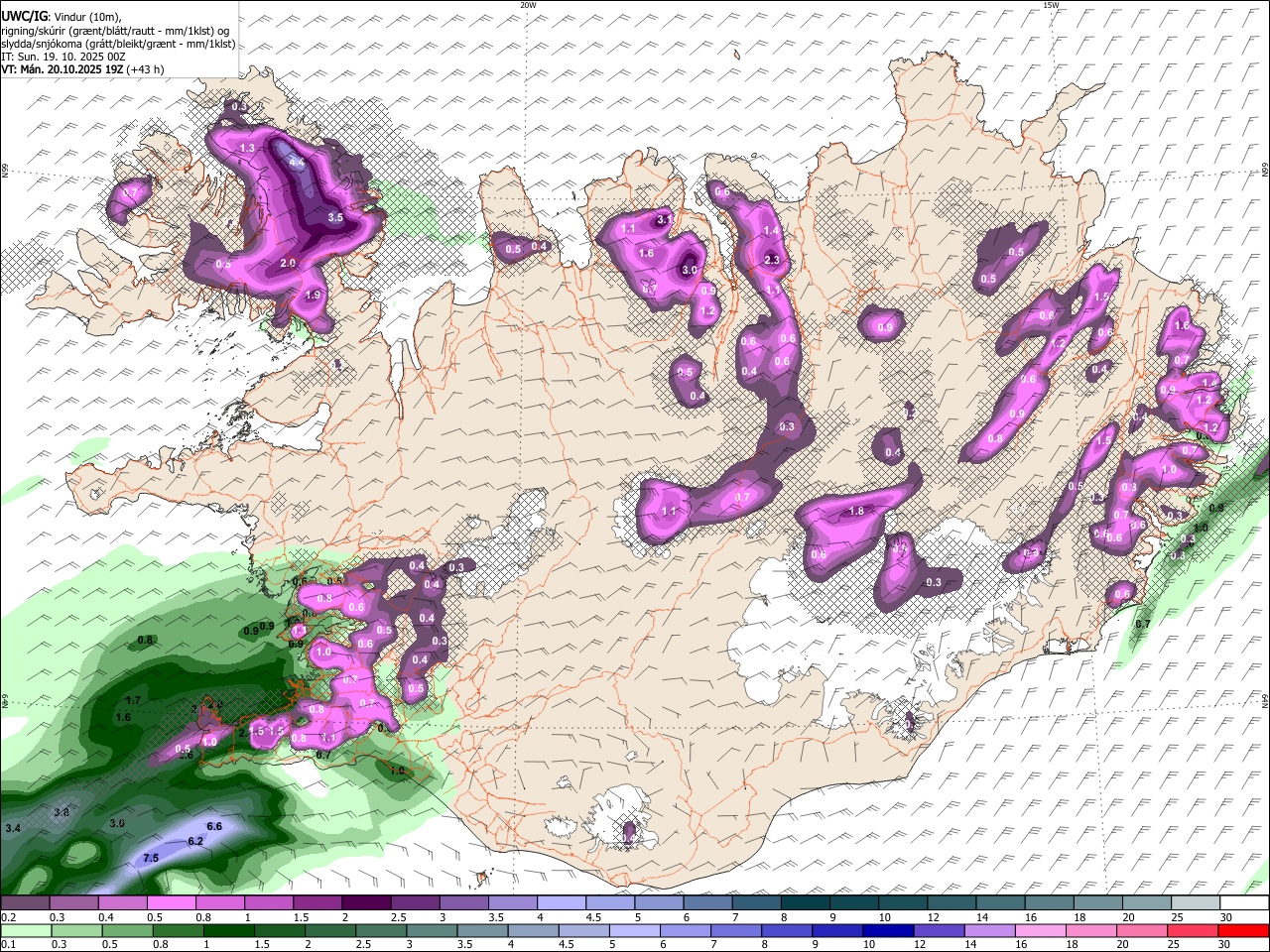The width and height of the screenshot is (1270, 952).
Task: Click the palest green first swatch of rain scale
Action: coord(25,930)
